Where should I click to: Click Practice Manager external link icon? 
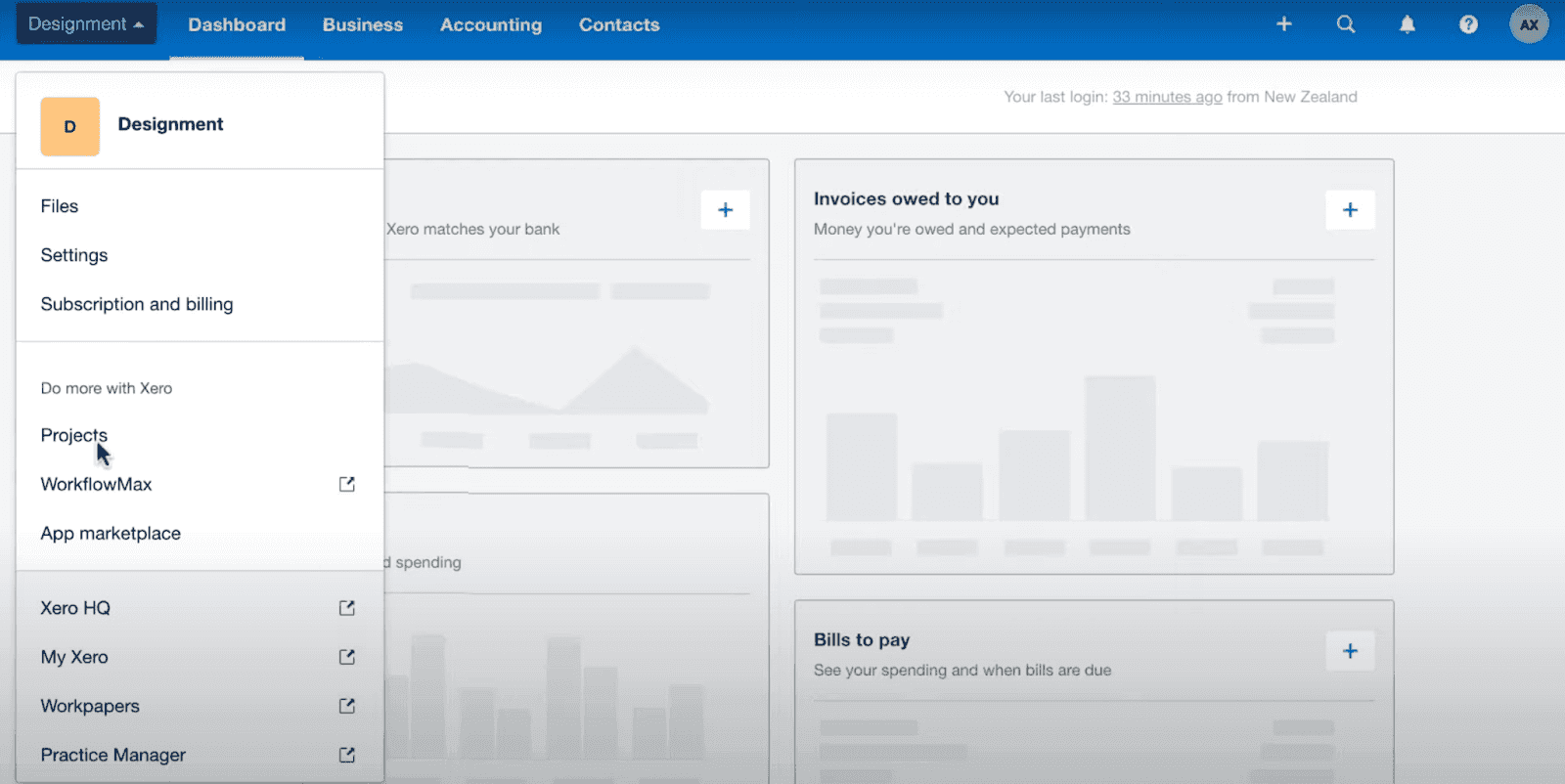coord(347,755)
